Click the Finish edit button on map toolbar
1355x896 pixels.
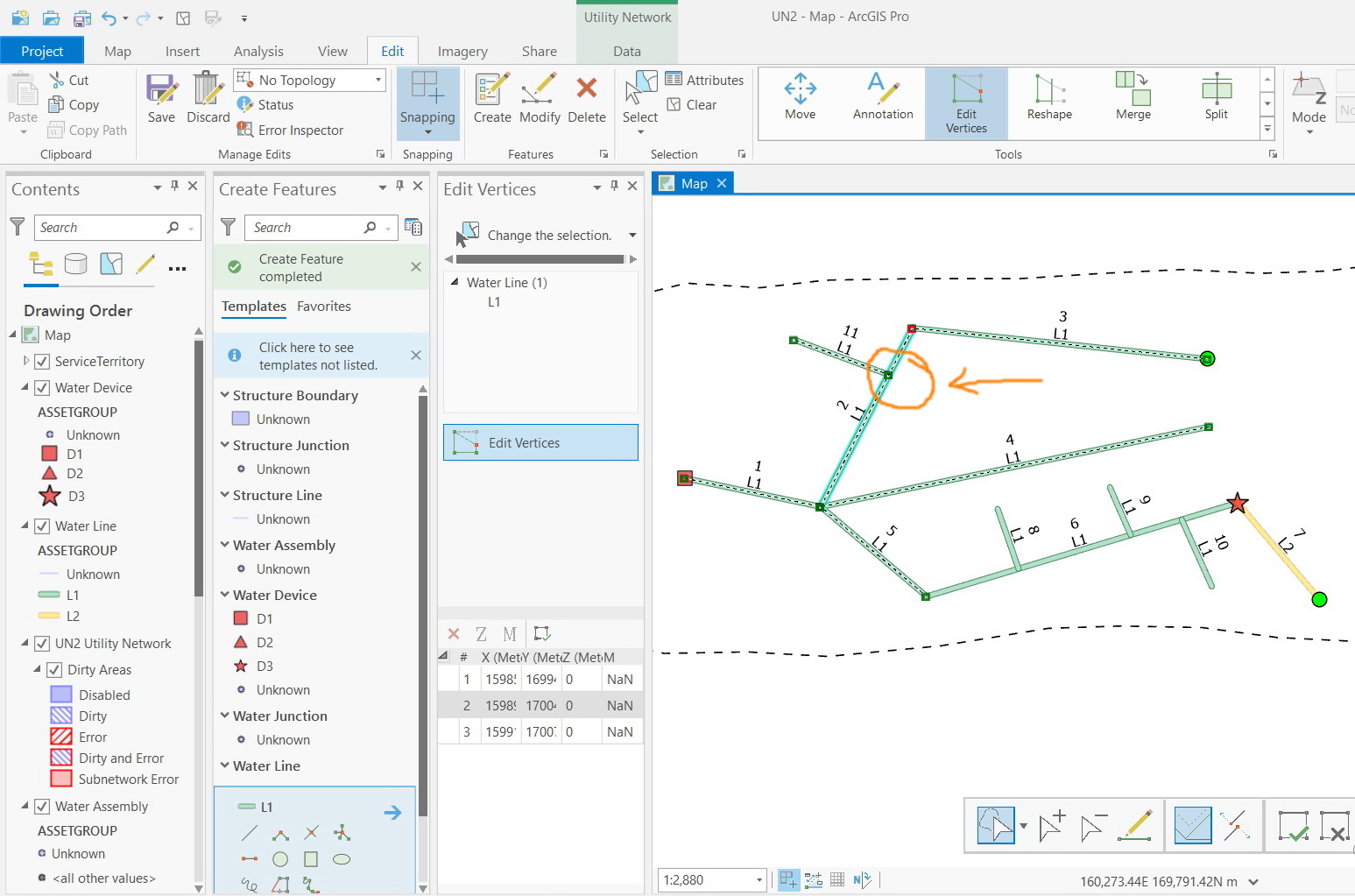(x=1294, y=826)
